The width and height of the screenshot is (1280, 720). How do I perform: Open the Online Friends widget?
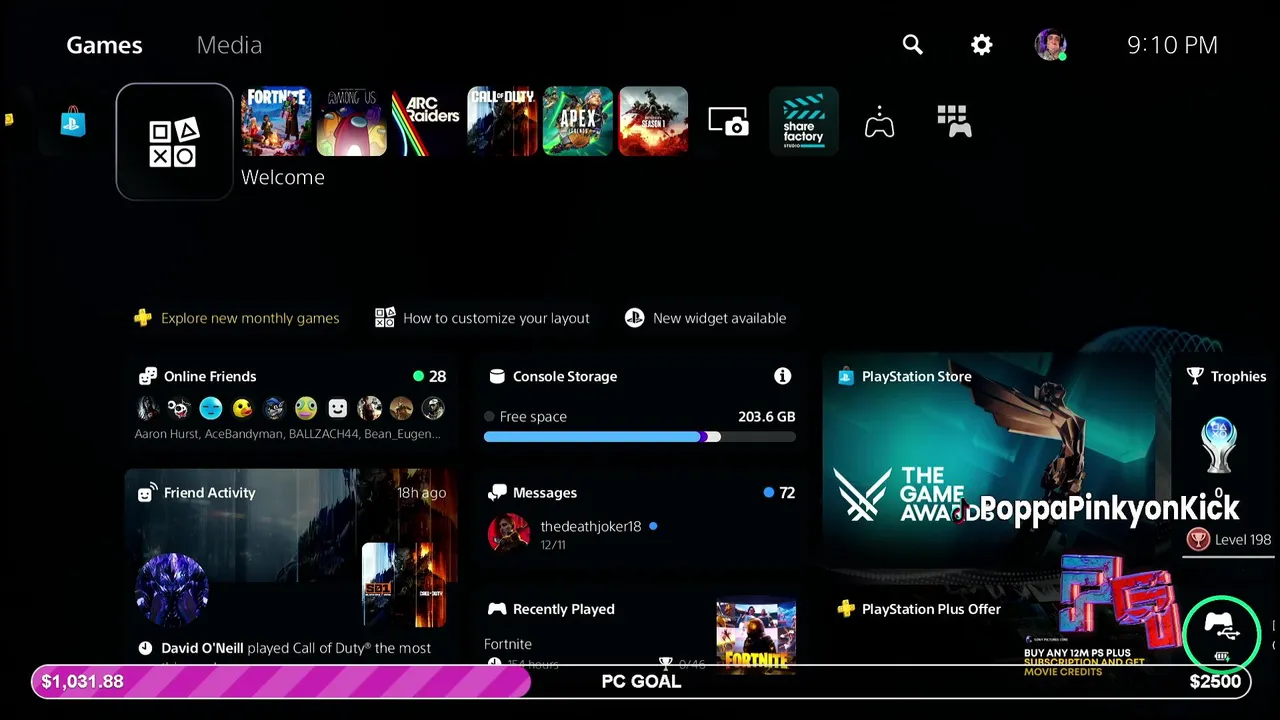(291, 404)
